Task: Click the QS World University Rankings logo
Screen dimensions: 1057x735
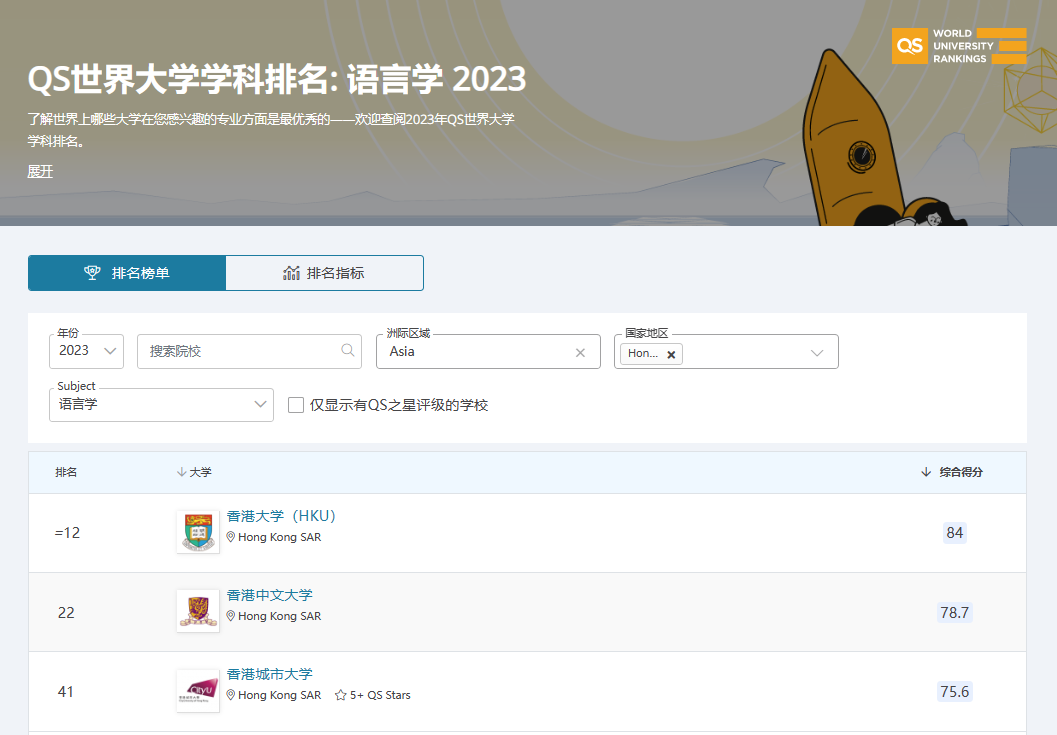Action: 959,46
